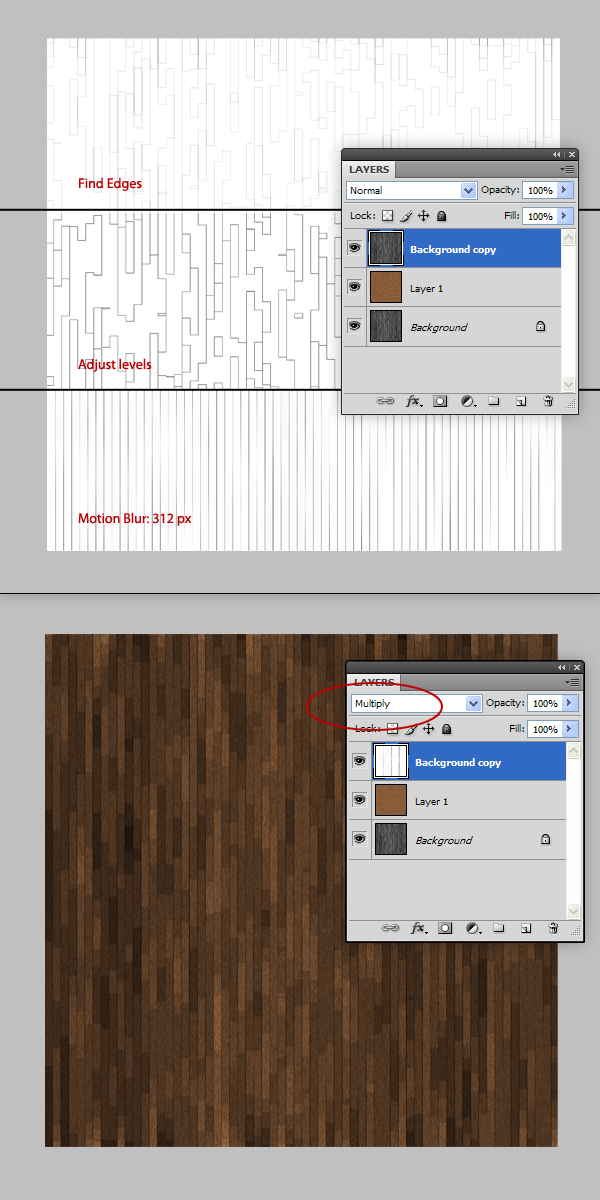Click lock position icon in the lower Layers panel
This screenshot has height=1200, width=600.
coord(428,729)
